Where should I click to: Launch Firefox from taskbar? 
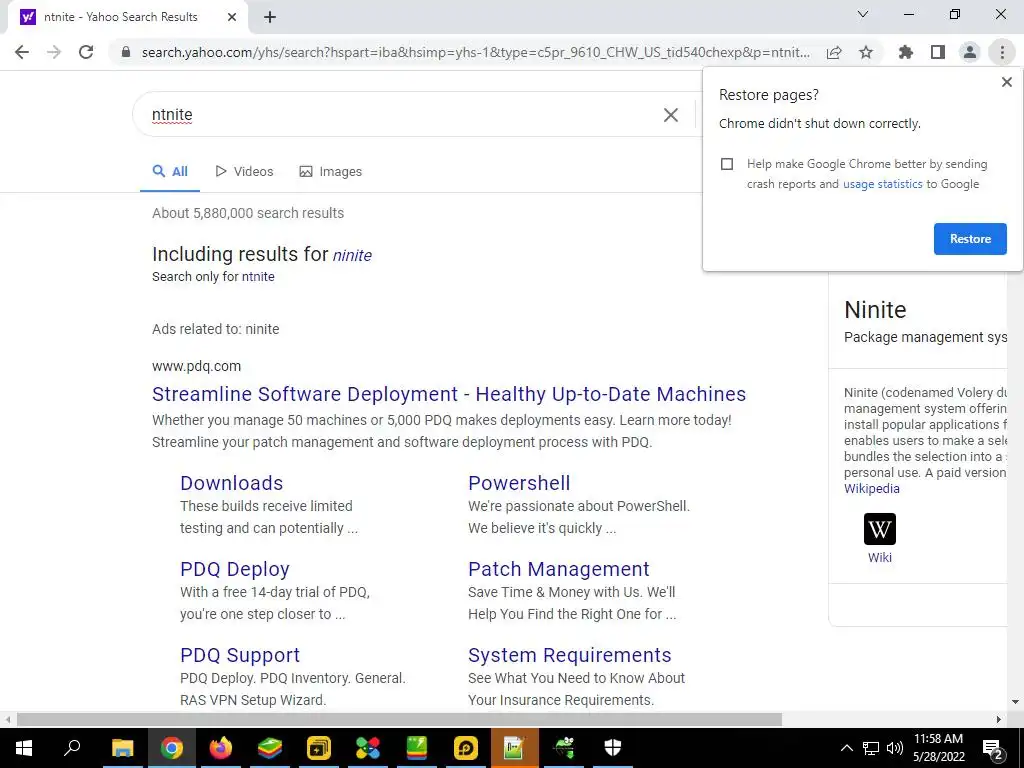point(221,748)
